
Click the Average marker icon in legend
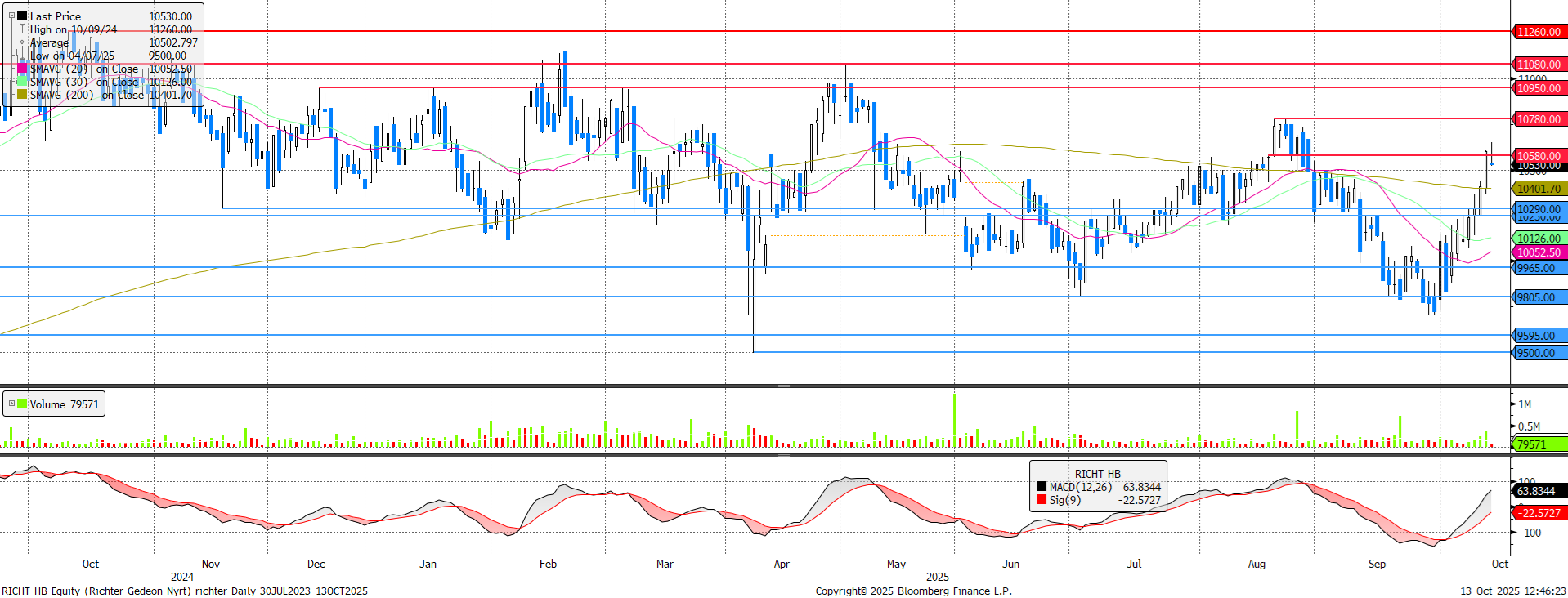point(22,42)
